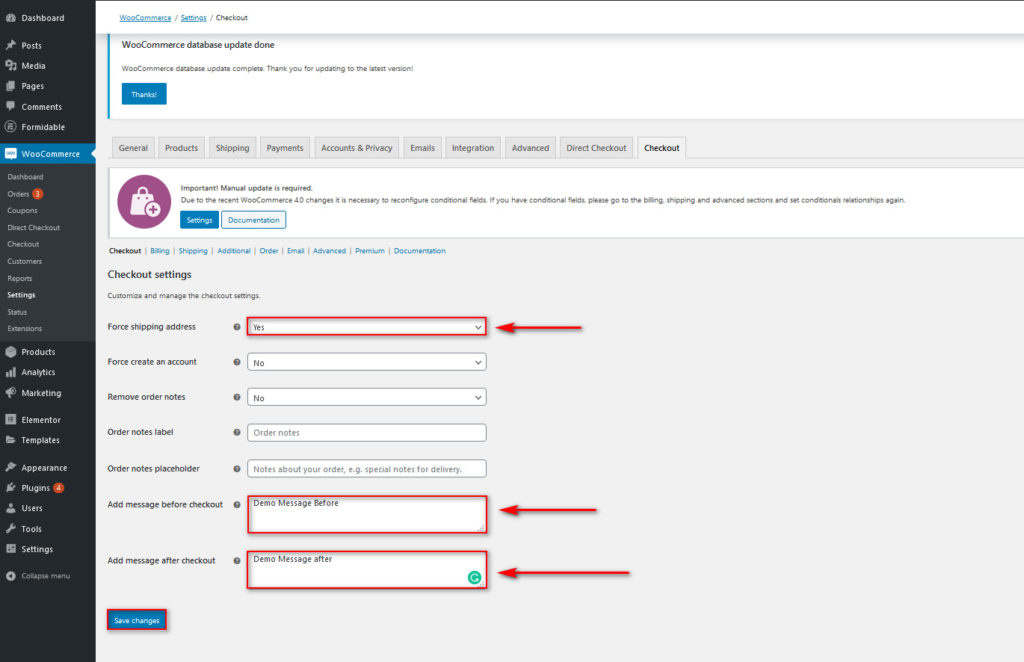Open the Direct Checkout tab

[596, 148]
